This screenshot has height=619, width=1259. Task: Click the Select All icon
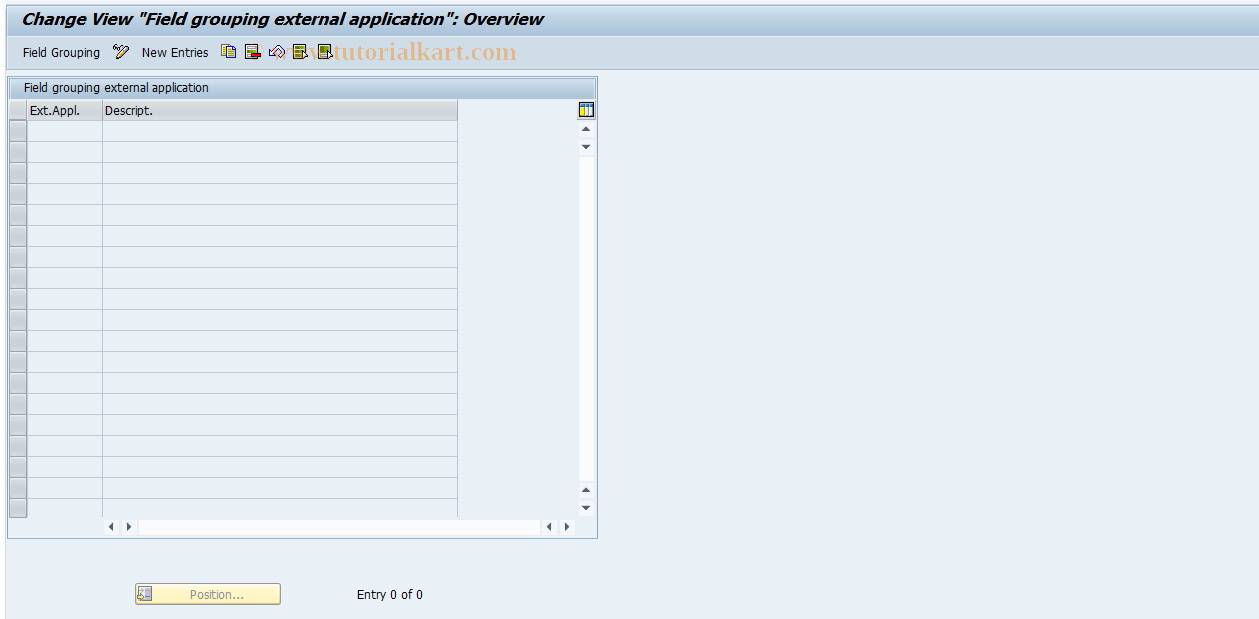point(300,52)
